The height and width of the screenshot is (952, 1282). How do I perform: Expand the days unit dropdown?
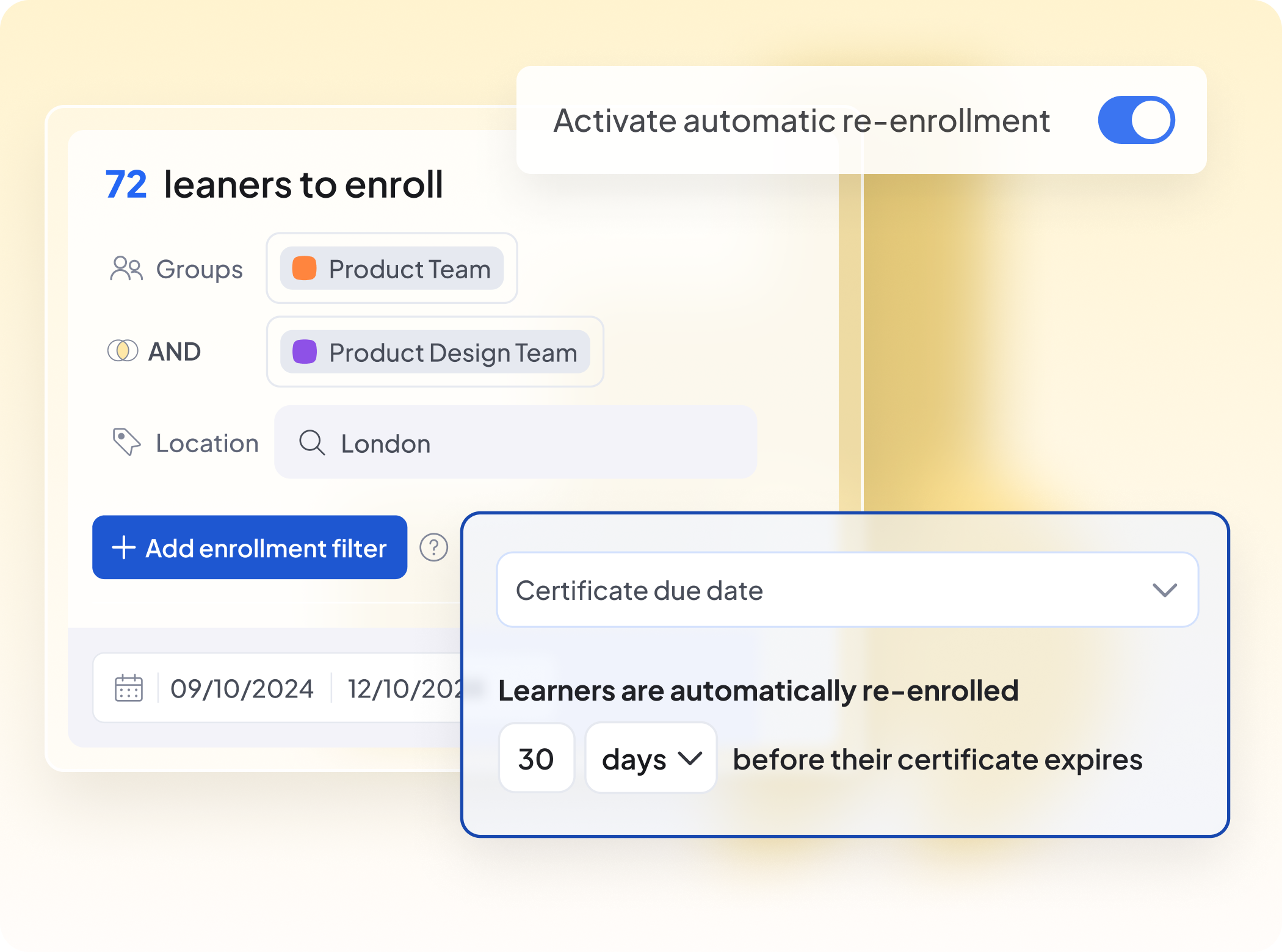click(651, 759)
